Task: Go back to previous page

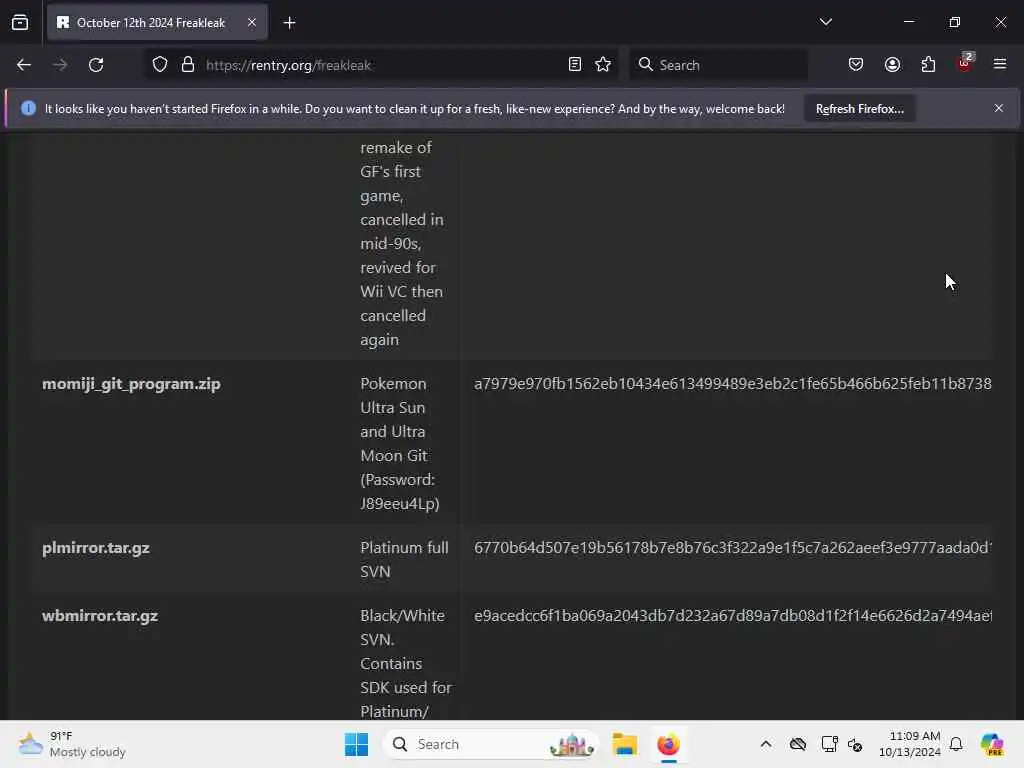Action: (x=24, y=65)
